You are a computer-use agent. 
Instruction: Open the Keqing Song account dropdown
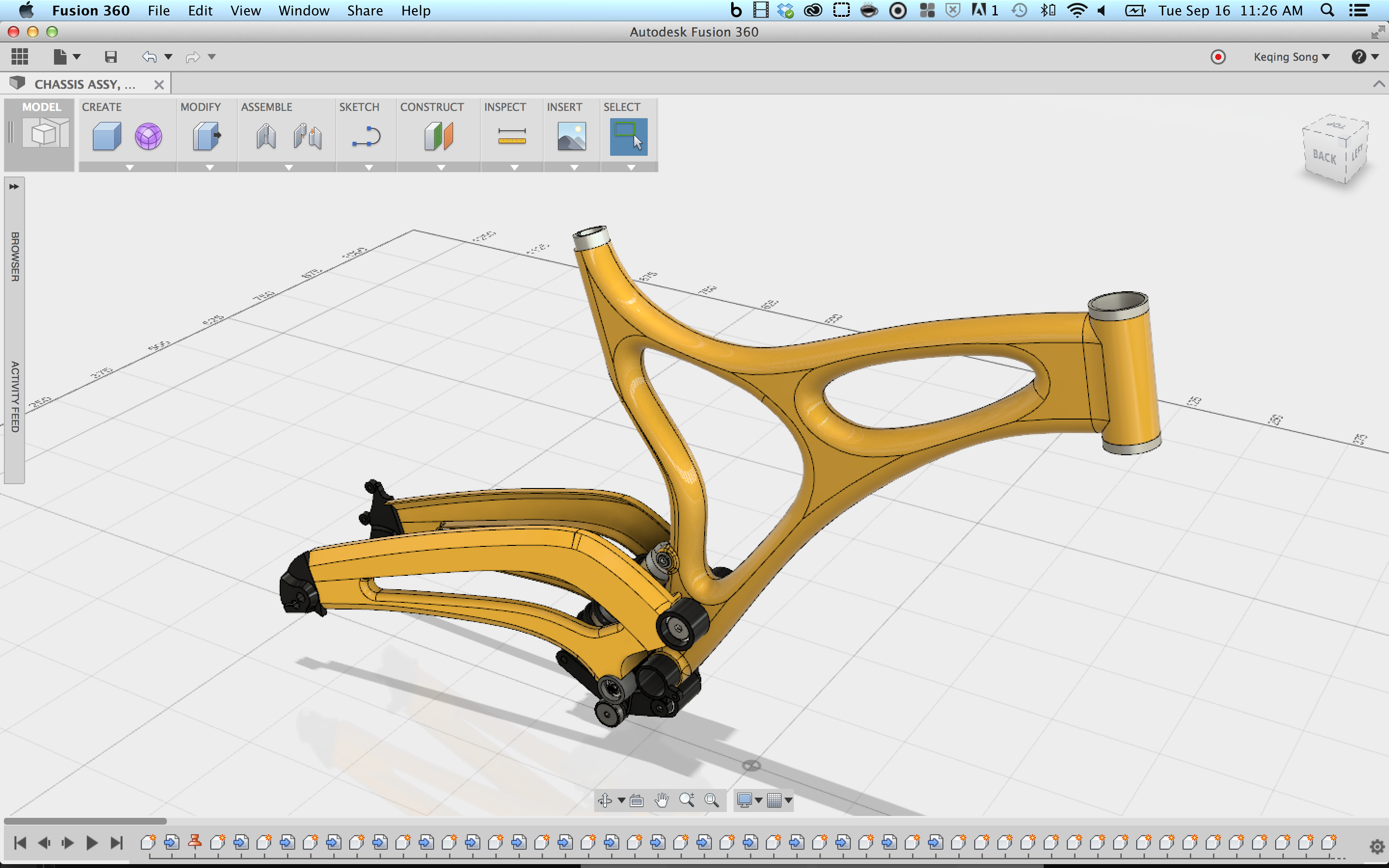click(1291, 57)
